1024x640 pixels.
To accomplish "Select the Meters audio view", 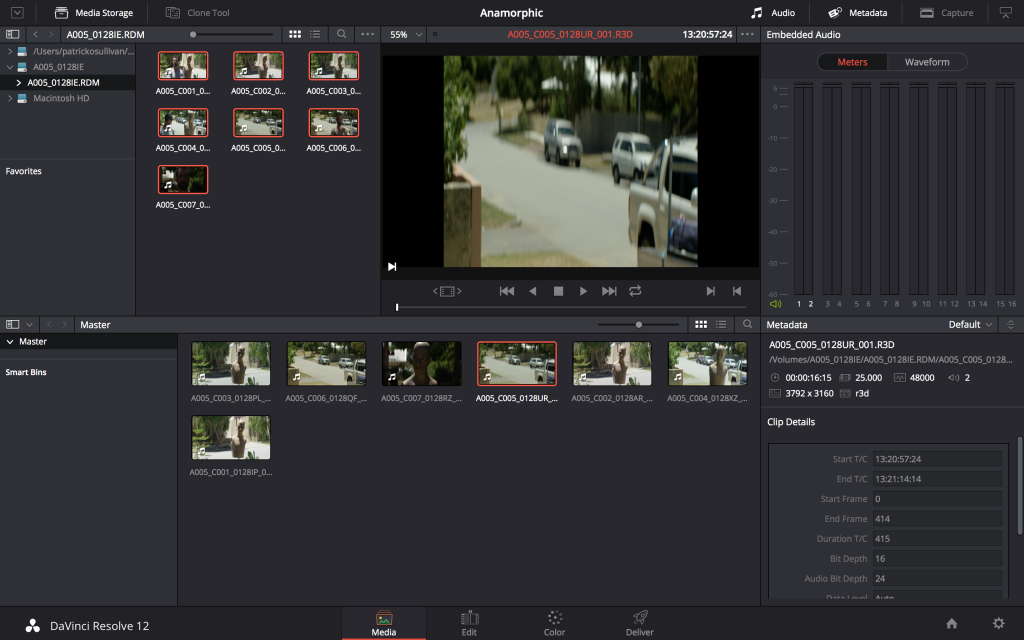I will (852, 62).
